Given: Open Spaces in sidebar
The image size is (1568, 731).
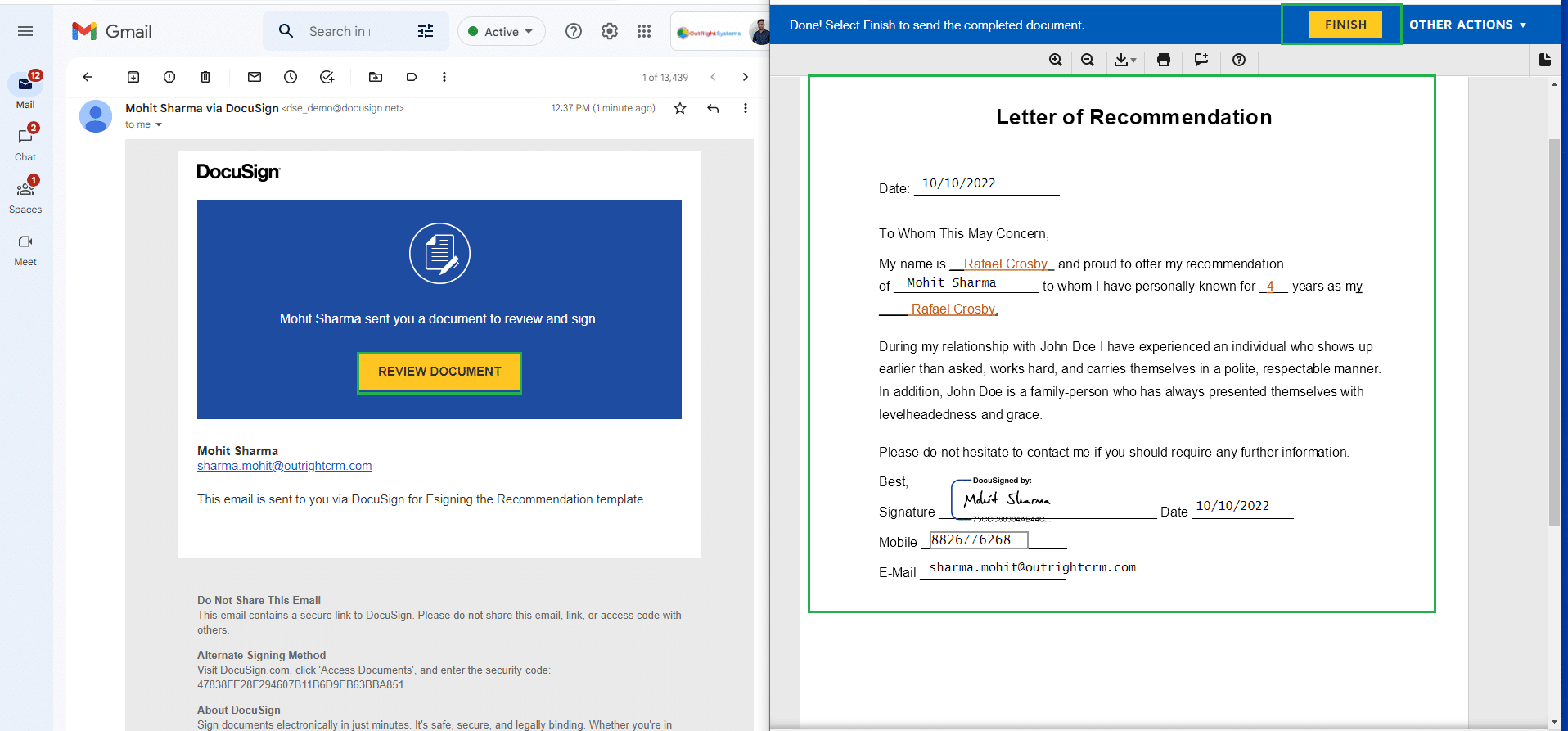Looking at the screenshot, I should pyautogui.click(x=25, y=195).
